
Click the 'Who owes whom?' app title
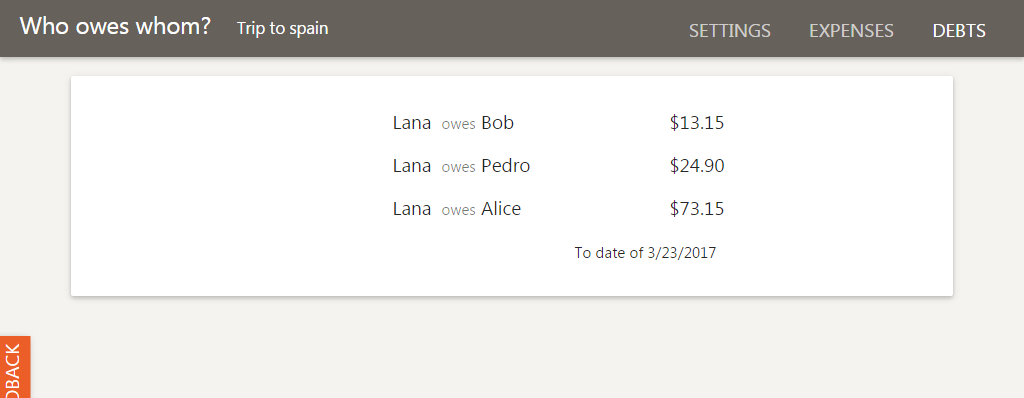[115, 26]
